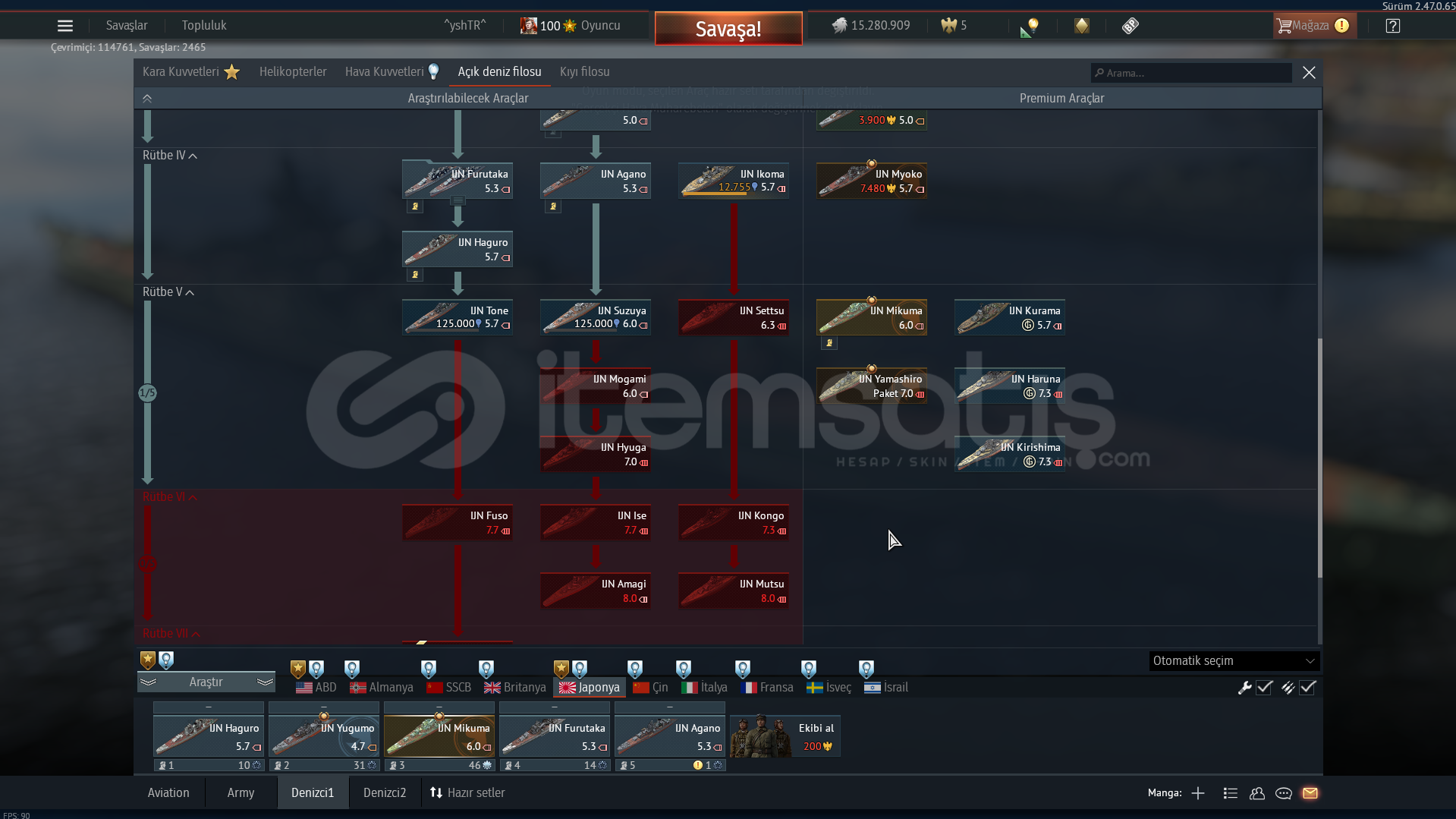Select IJN Yamashiro Paket card
The width and height of the screenshot is (1456, 819).
coord(872,386)
